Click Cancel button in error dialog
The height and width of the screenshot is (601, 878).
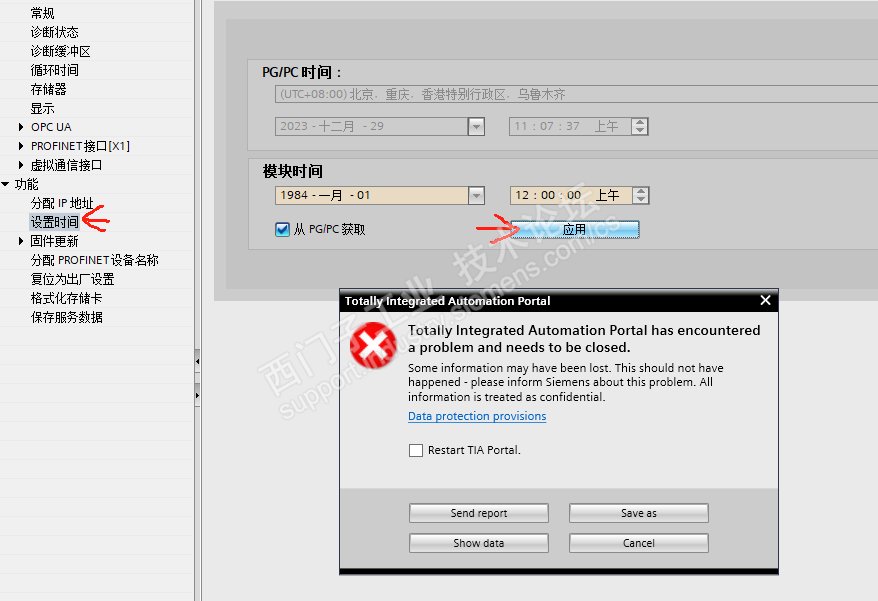tap(639, 543)
